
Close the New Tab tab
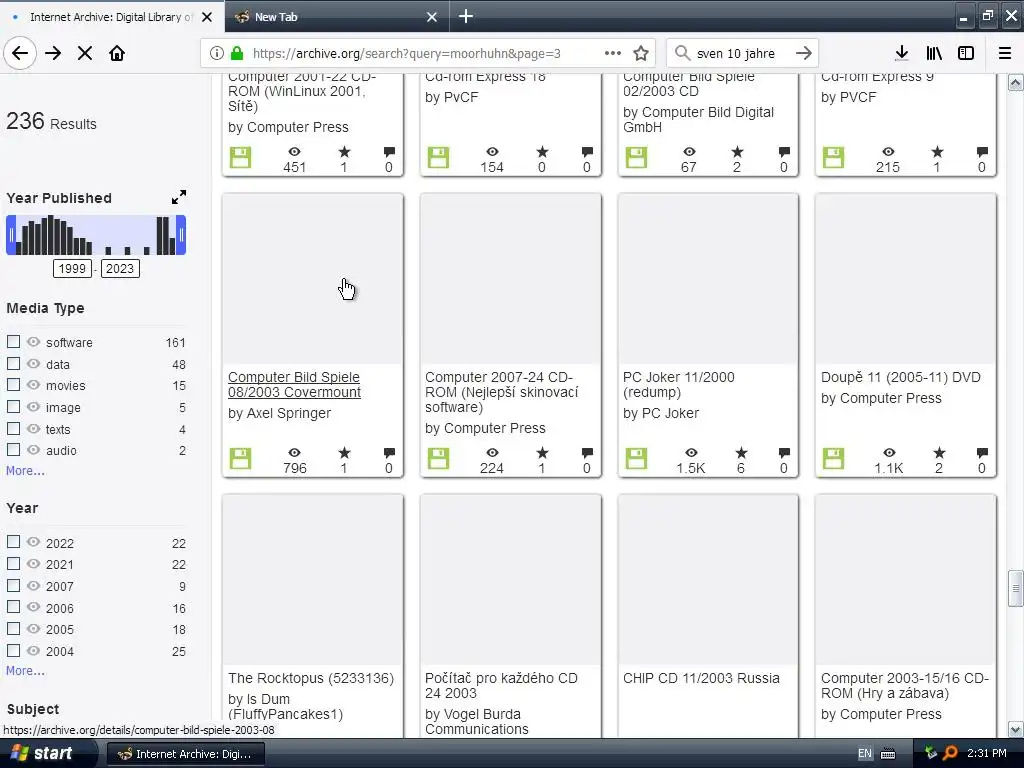pyautogui.click(x=432, y=17)
